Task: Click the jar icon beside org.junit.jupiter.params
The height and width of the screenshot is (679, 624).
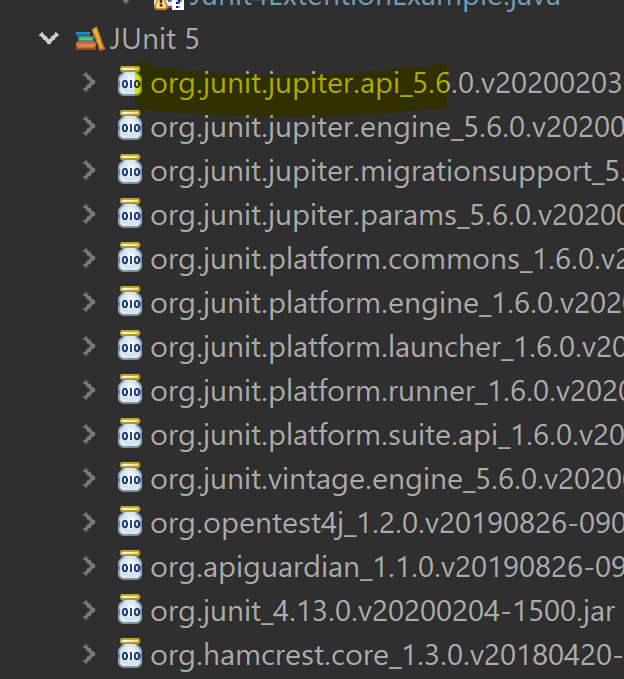Action: 130,215
